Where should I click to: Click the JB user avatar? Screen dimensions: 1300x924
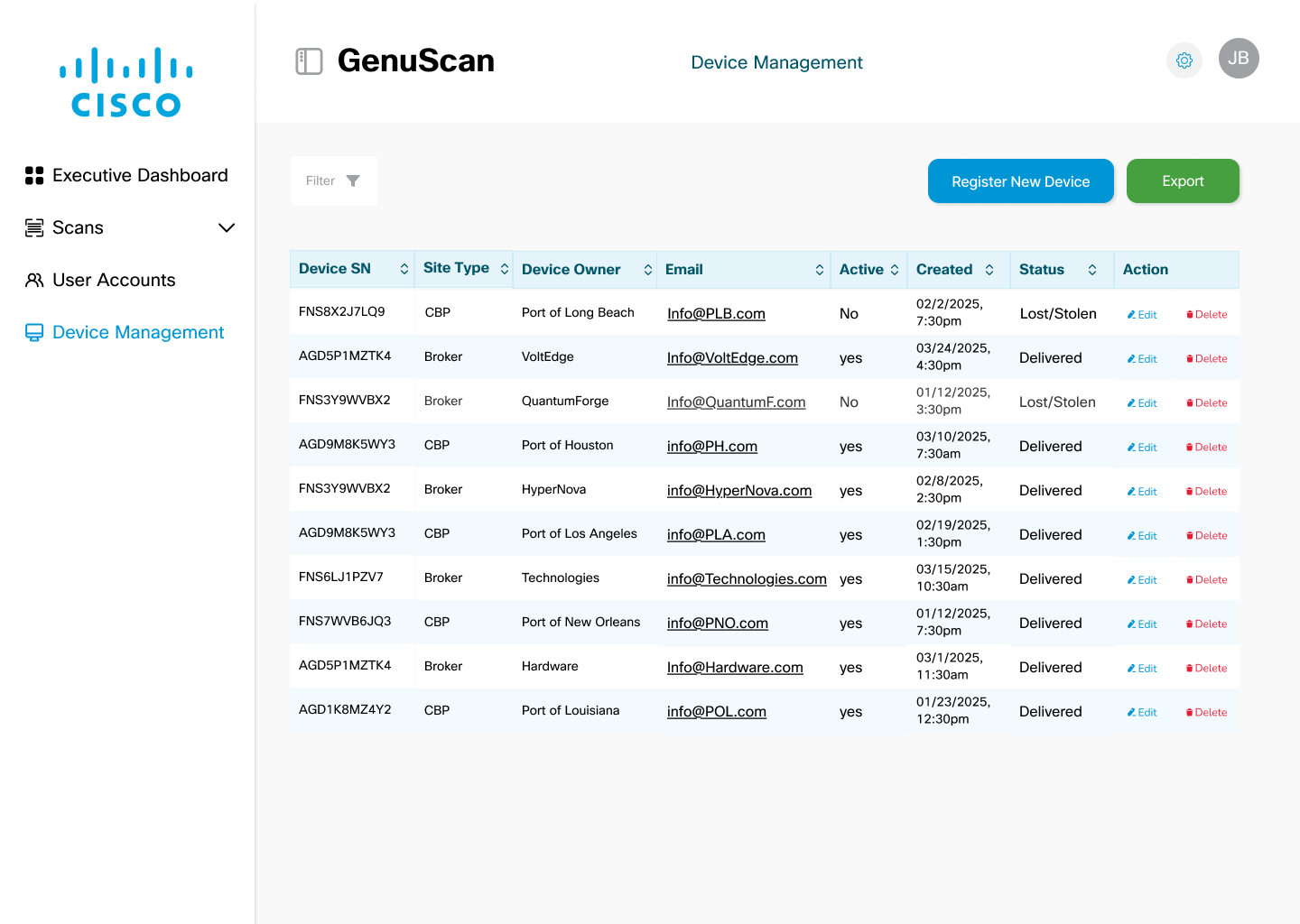pyautogui.click(x=1239, y=59)
